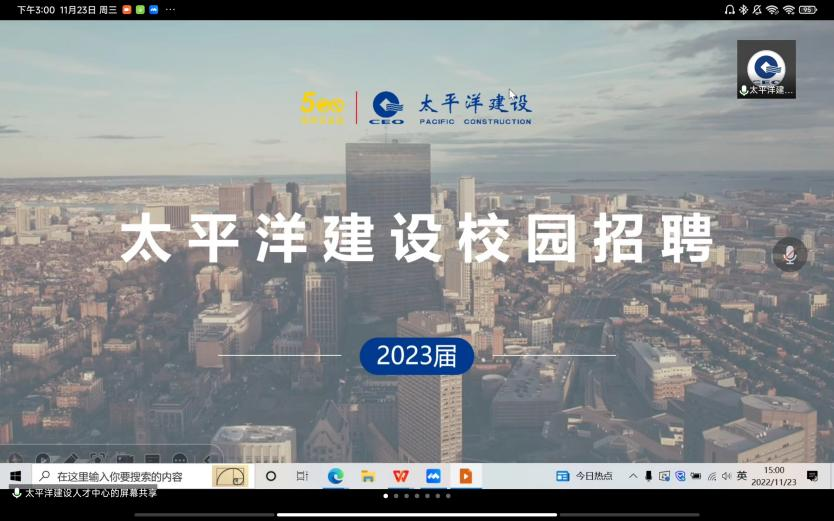Switch to Tencent Meeting in the taskbar
Screen dimensions: 834x521
click(433, 477)
